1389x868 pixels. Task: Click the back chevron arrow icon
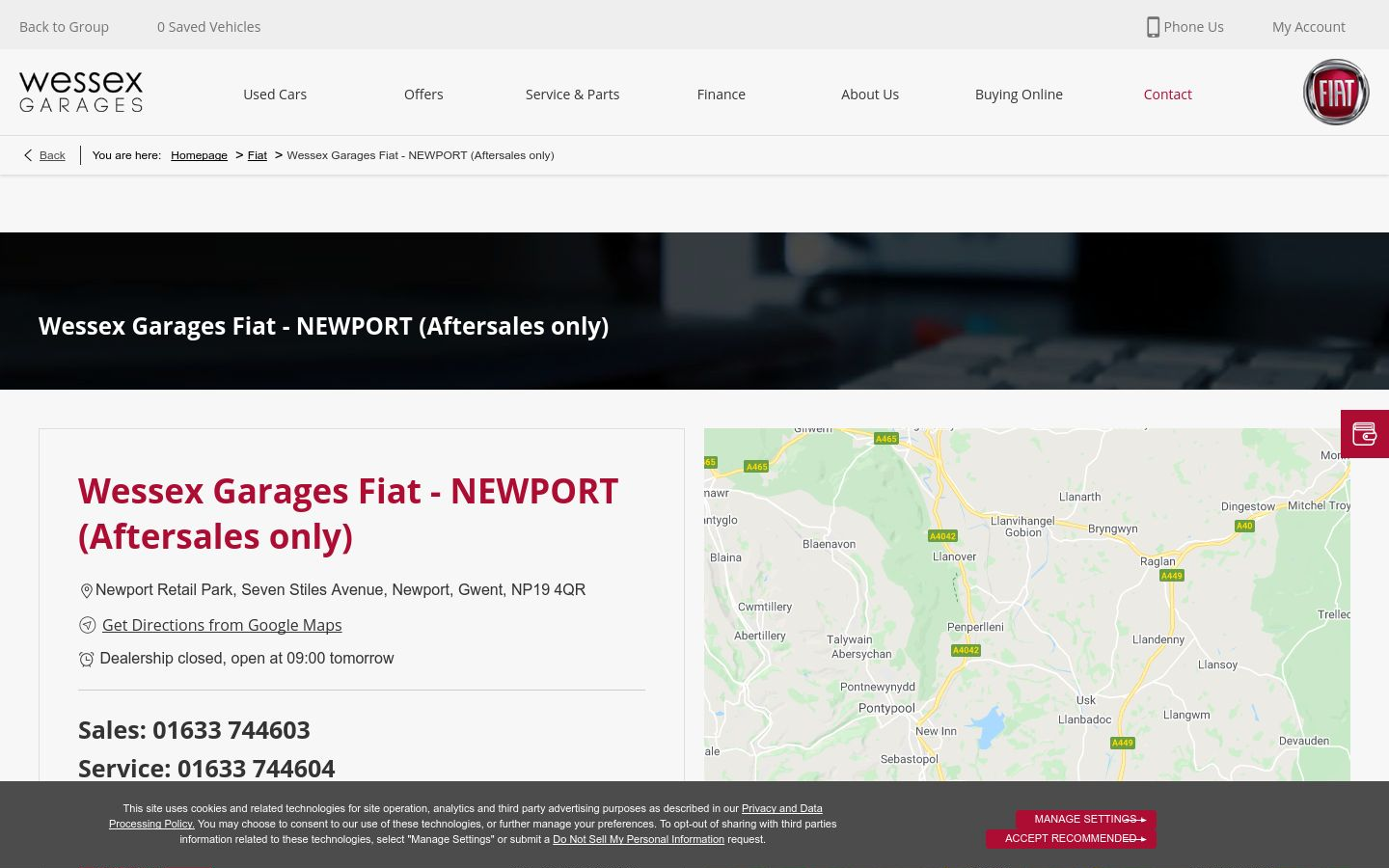28,155
